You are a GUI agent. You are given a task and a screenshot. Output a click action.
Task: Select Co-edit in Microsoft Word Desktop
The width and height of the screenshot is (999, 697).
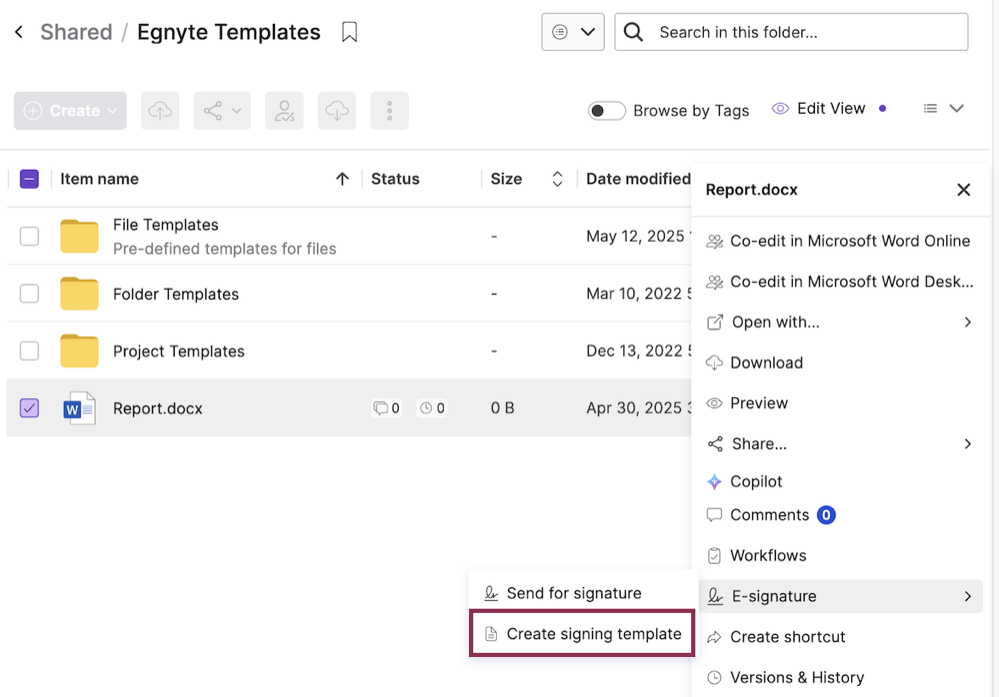840,282
